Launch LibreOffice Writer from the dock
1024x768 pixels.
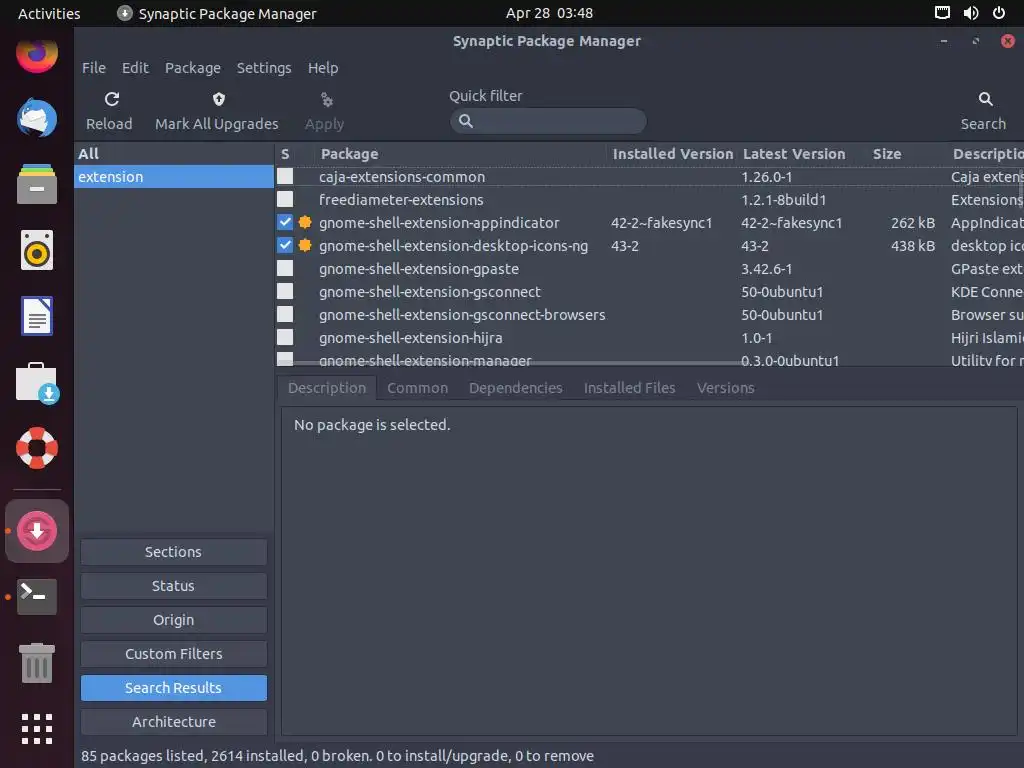click(37, 316)
